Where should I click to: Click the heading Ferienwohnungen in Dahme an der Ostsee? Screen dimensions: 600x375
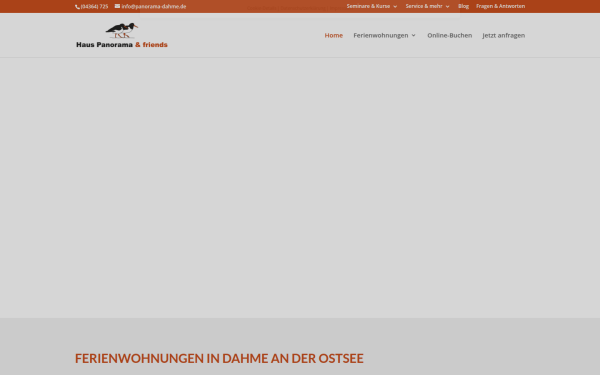point(219,359)
